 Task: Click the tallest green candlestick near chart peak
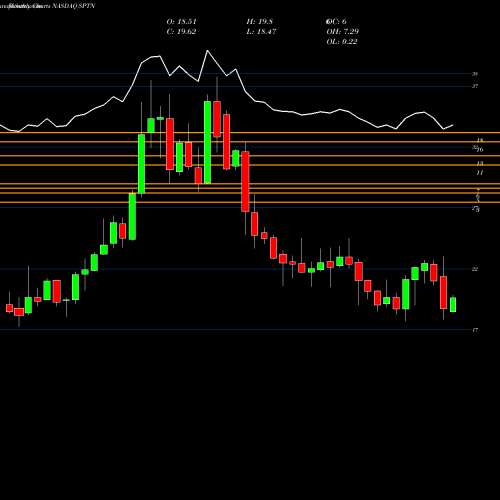(x=207, y=142)
